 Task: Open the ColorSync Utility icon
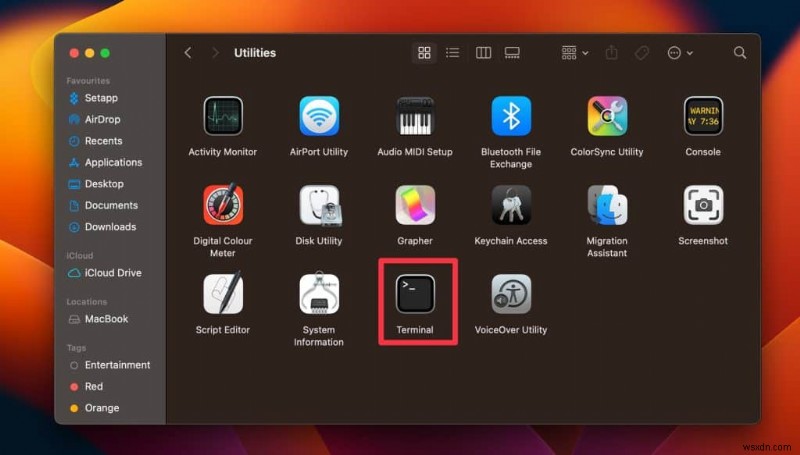[607, 116]
